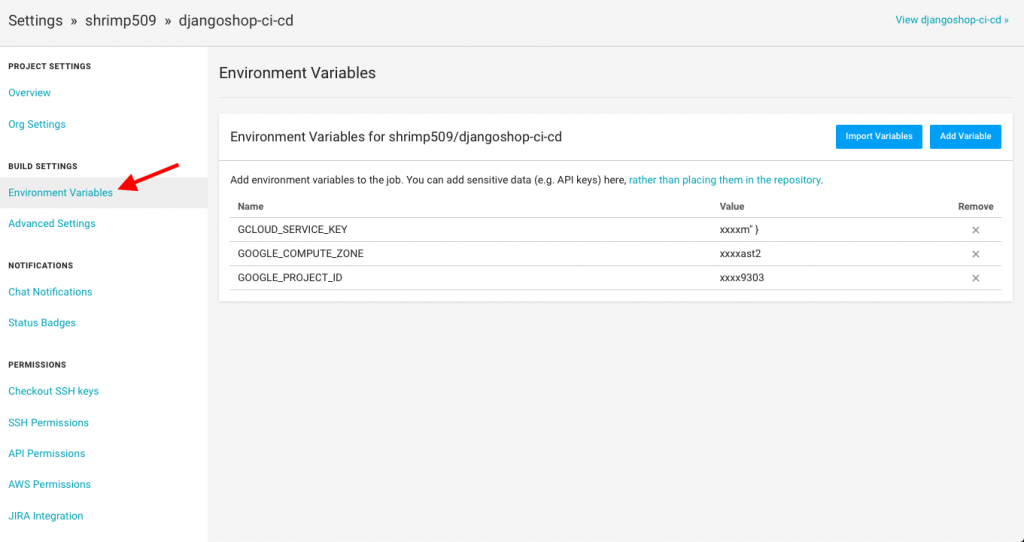1024x542 pixels.
Task: Go to Org Settings
Action: pyautogui.click(x=37, y=125)
